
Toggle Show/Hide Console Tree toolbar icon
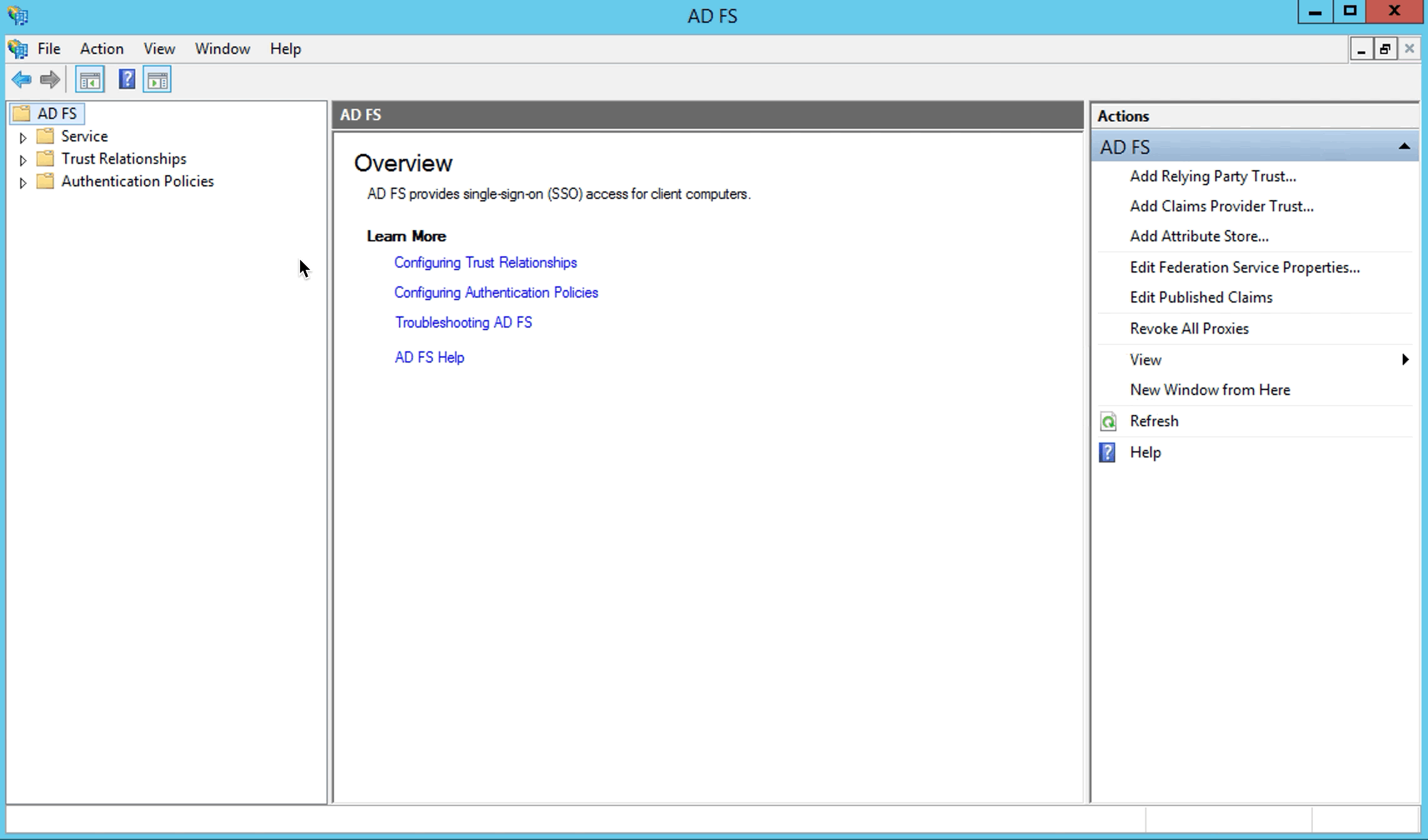click(90, 79)
